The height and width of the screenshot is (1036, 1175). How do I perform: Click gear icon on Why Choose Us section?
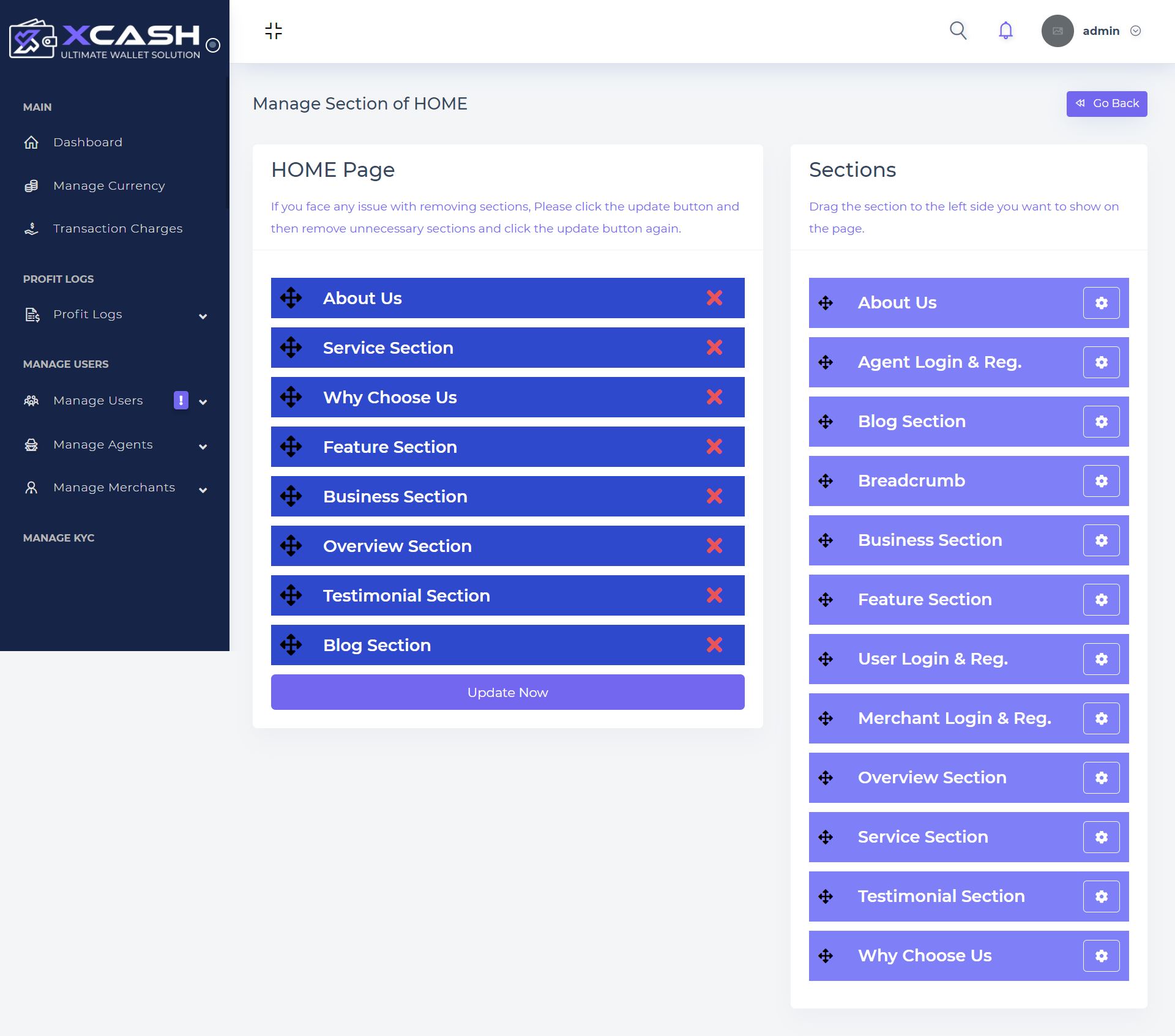1101,956
